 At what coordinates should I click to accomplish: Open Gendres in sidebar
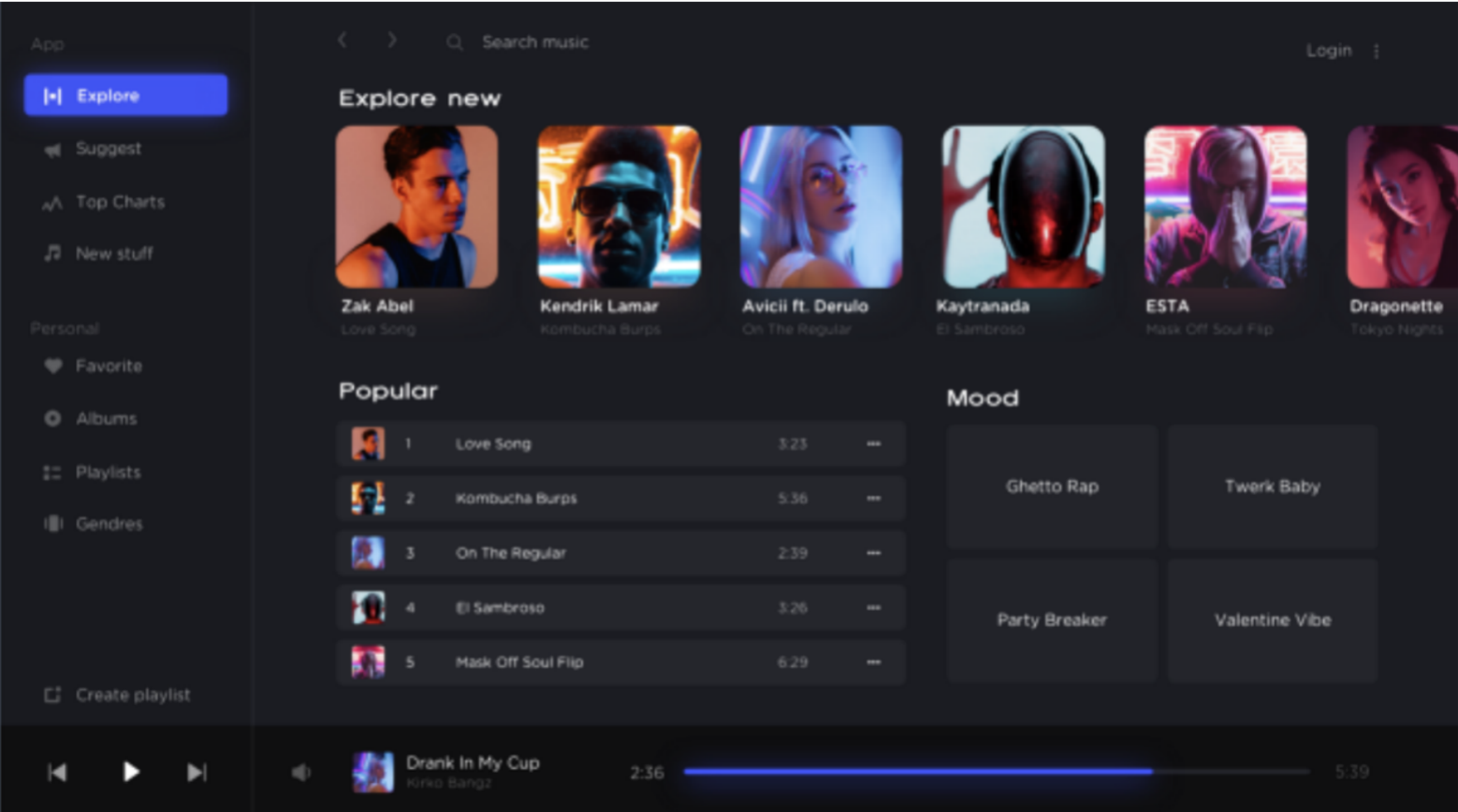109,524
